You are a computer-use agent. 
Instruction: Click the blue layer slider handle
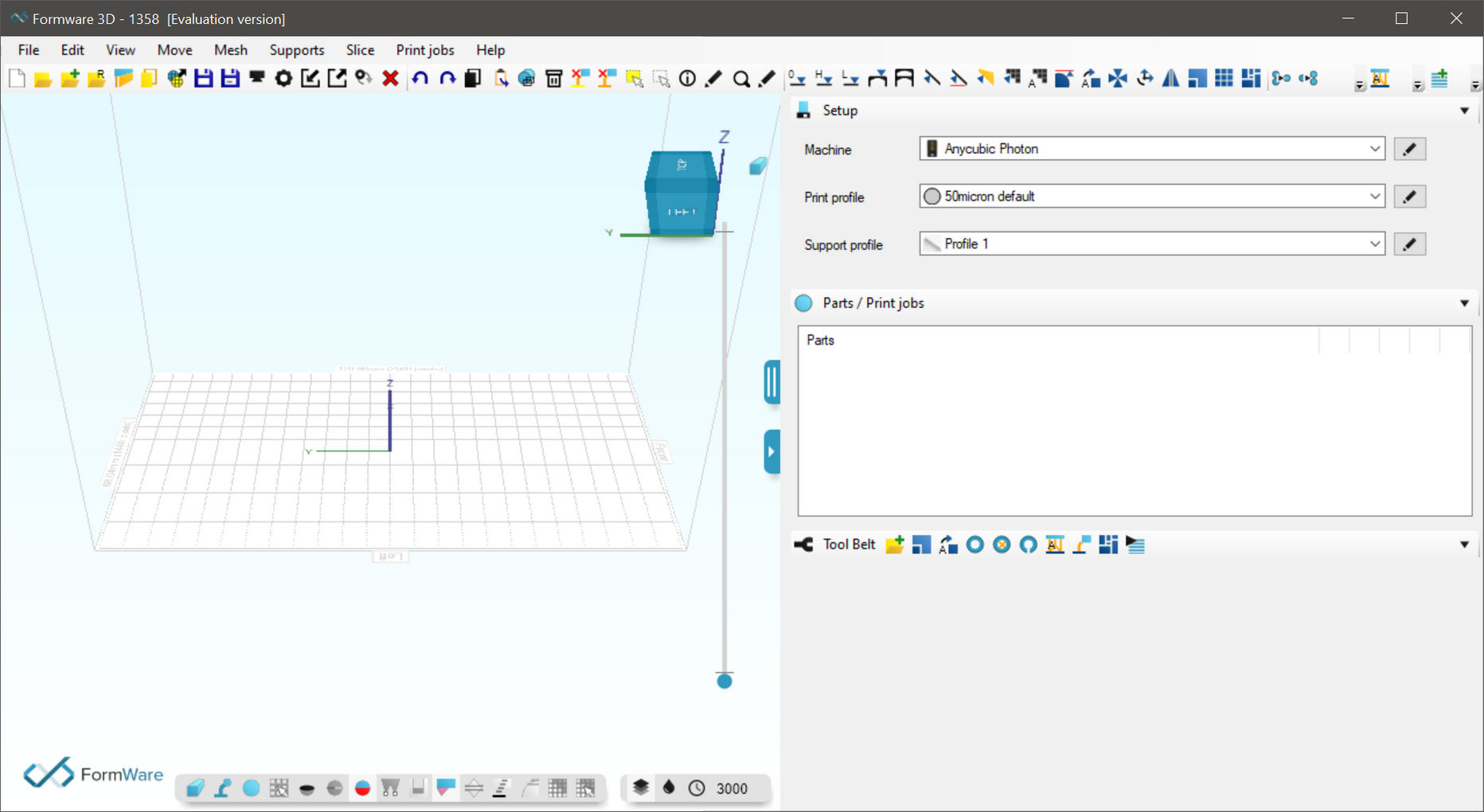tap(724, 681)
